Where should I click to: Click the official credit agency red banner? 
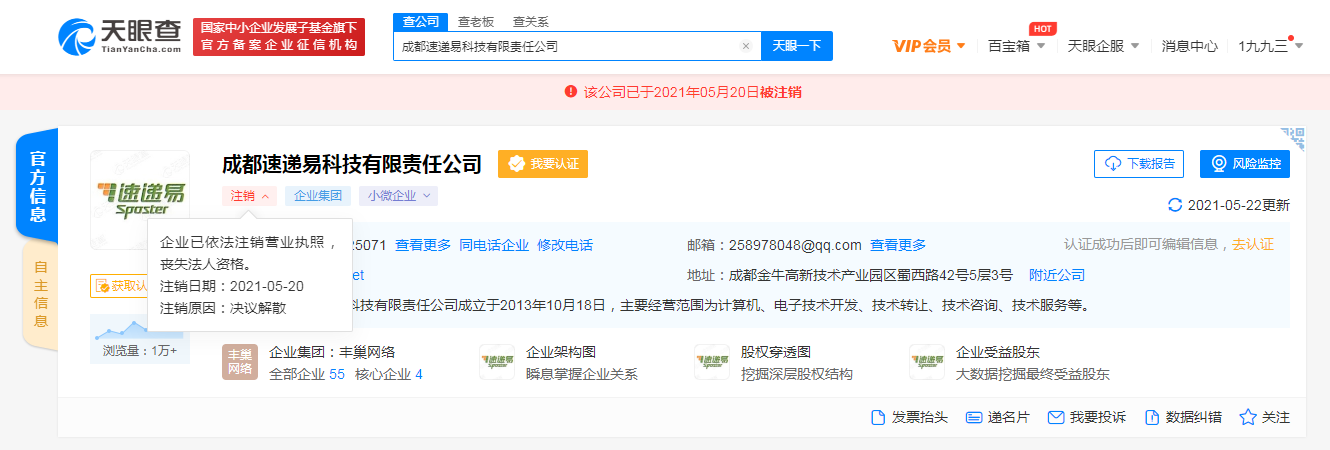click(279, 37)
